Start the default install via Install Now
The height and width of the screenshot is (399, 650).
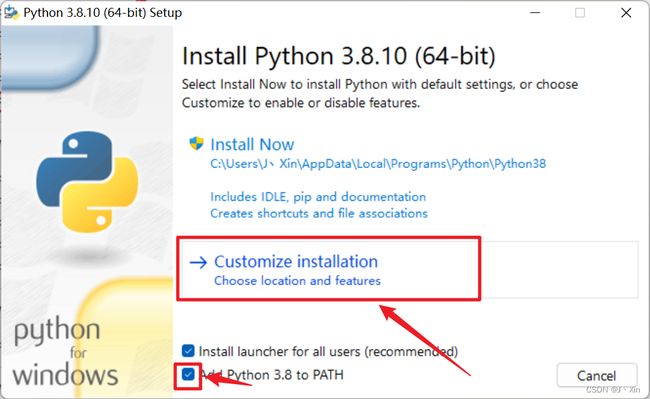pyautogui.click(x=252, y=145)
